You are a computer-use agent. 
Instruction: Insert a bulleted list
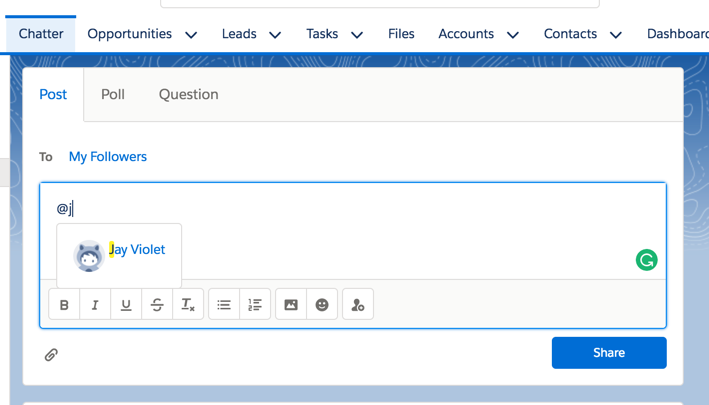click(224, 305)
